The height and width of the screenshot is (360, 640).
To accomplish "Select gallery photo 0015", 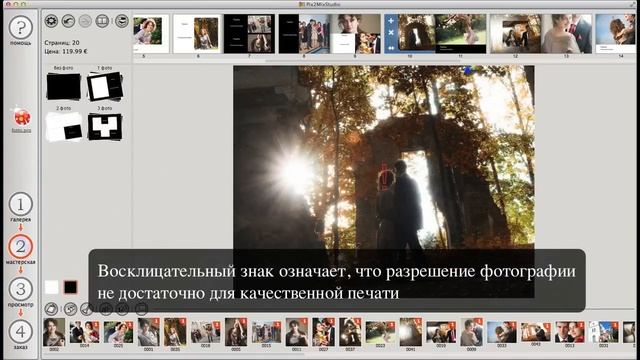I will coord(267,332).
